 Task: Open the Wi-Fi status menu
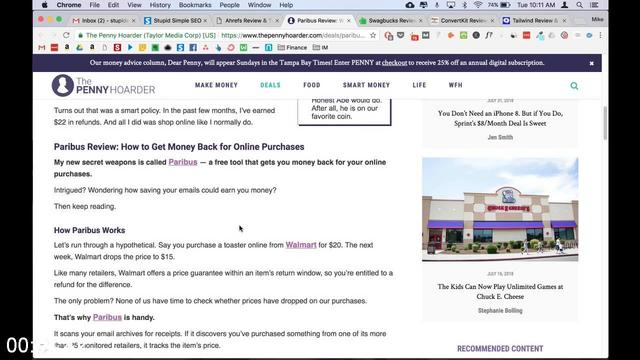(478, 5)
